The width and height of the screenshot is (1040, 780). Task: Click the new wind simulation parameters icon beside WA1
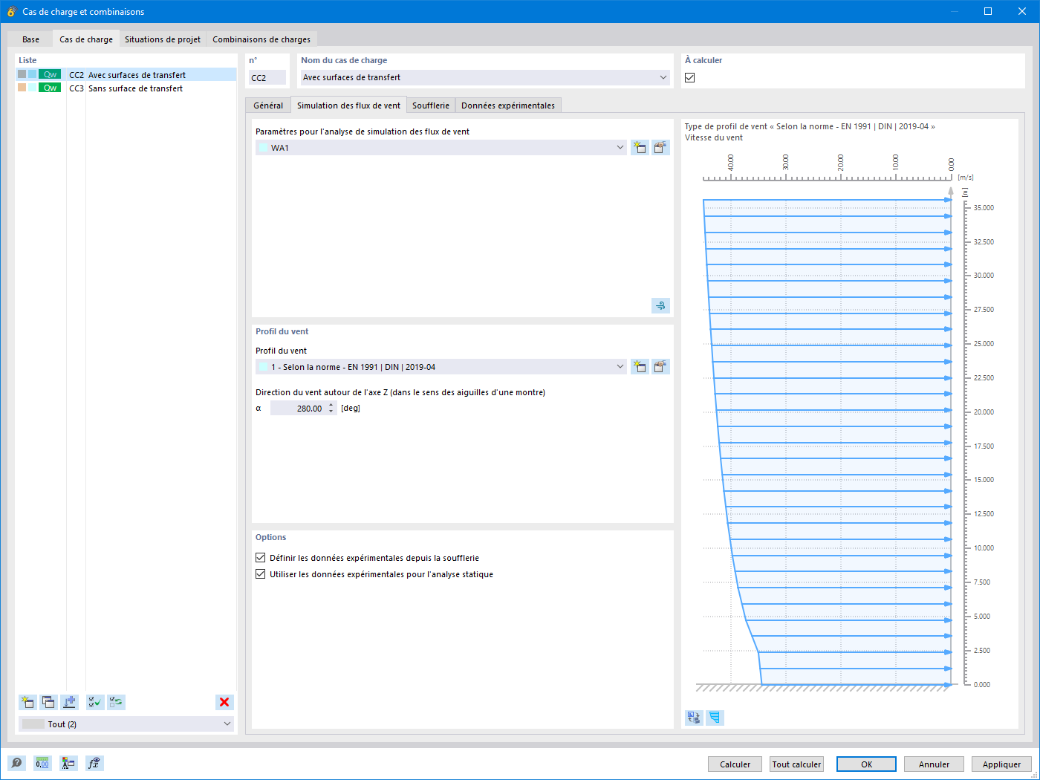(639, 148)
